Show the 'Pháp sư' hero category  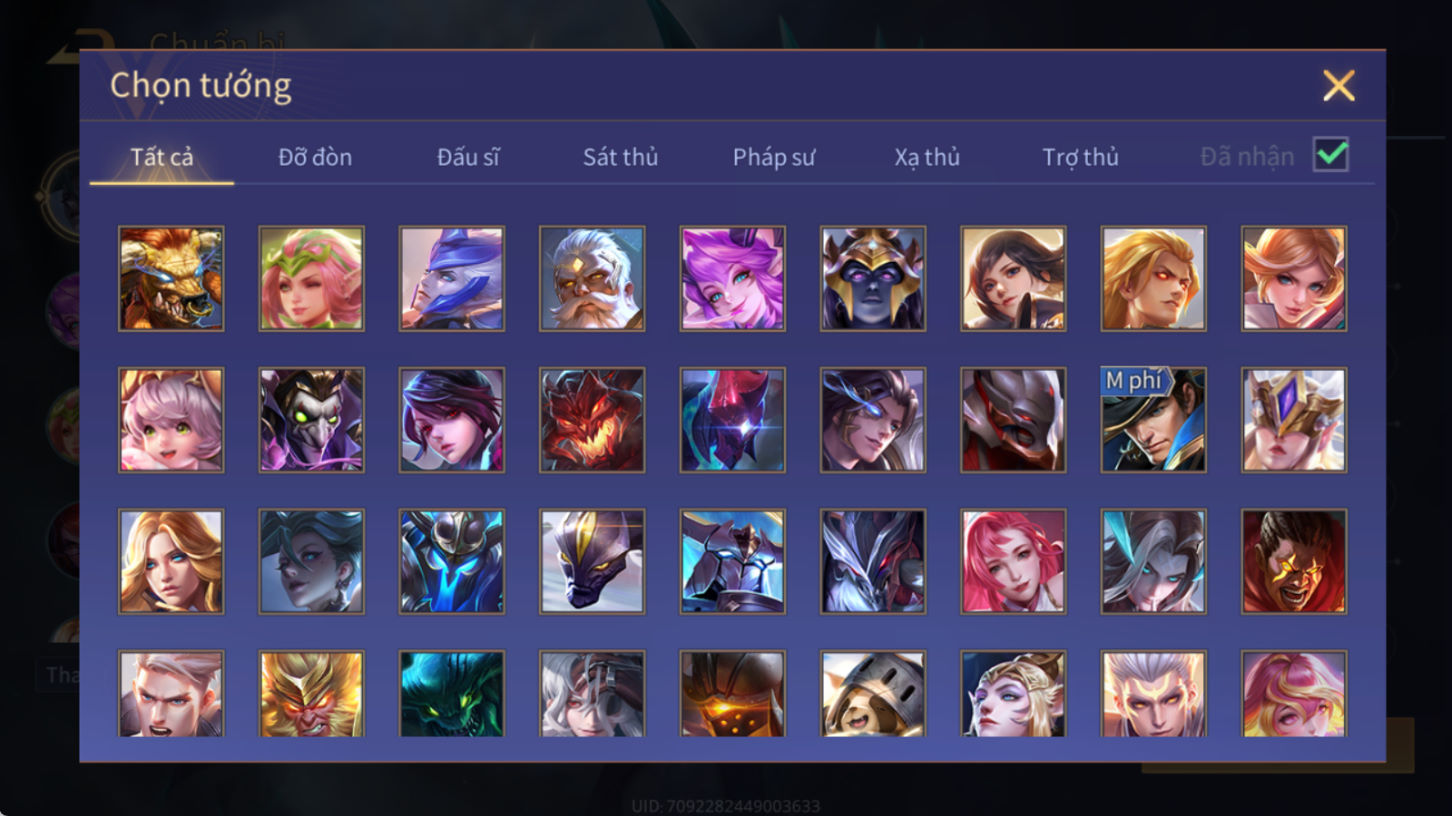[774, 157]
